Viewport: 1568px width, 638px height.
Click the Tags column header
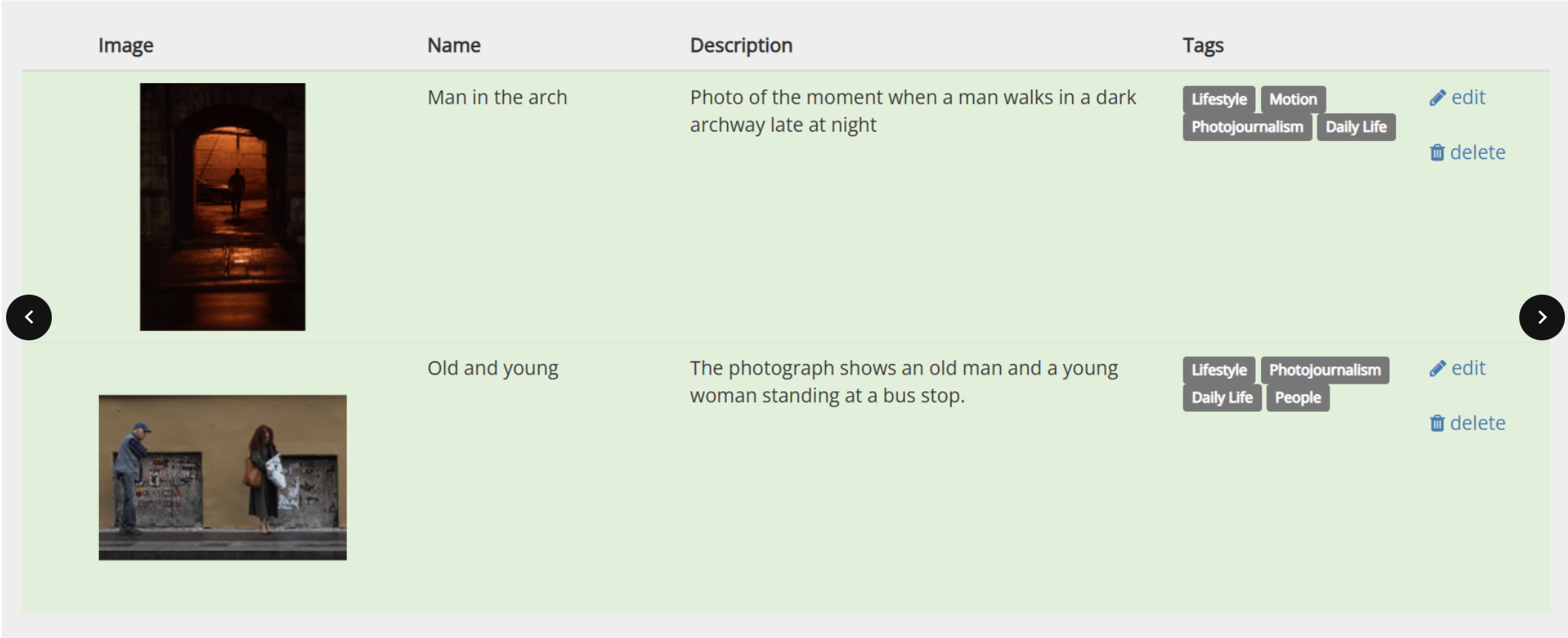pos(1203,46)
